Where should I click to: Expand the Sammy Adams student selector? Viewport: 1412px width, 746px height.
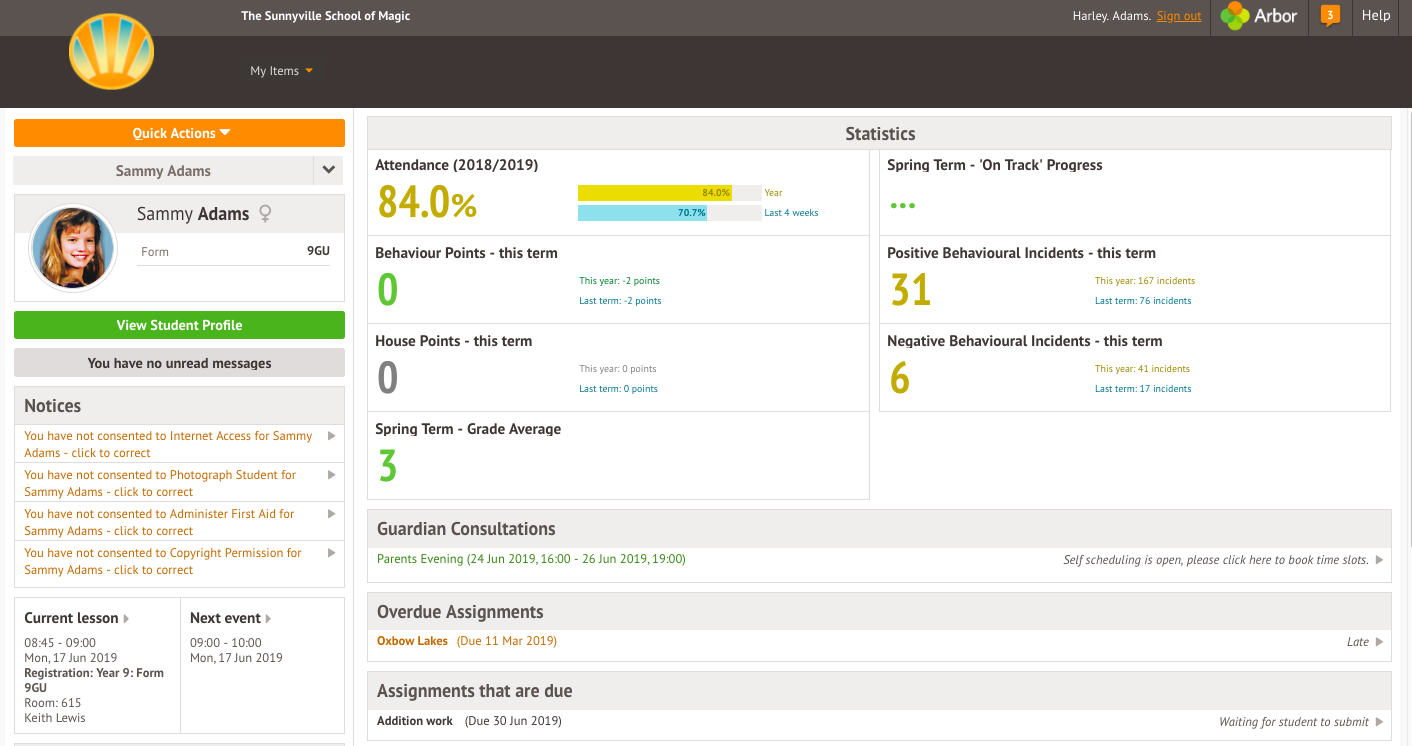click(x=328, y=171)
